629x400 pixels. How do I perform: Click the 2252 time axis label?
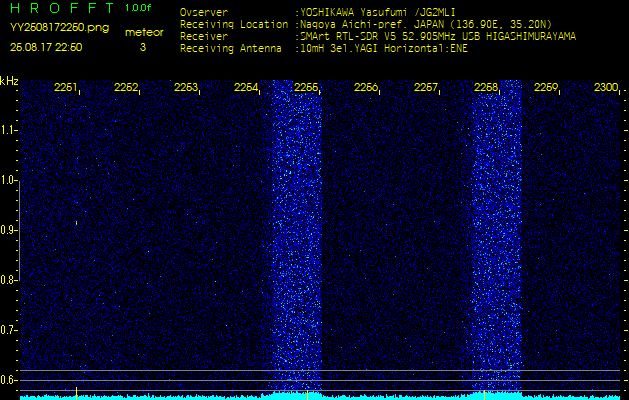pyautogui.click(x=126, y=87)
